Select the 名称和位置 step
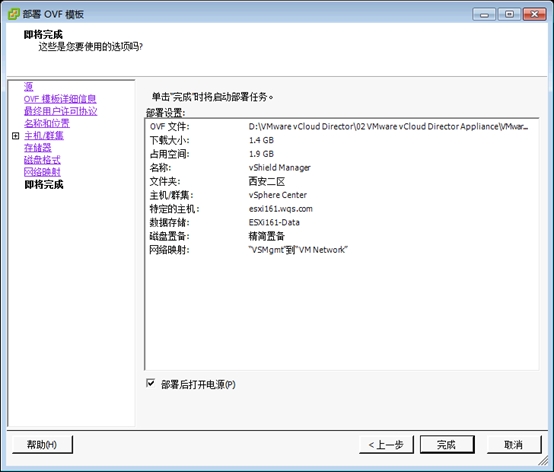This screenshot has width=554, height=472. 47,123
